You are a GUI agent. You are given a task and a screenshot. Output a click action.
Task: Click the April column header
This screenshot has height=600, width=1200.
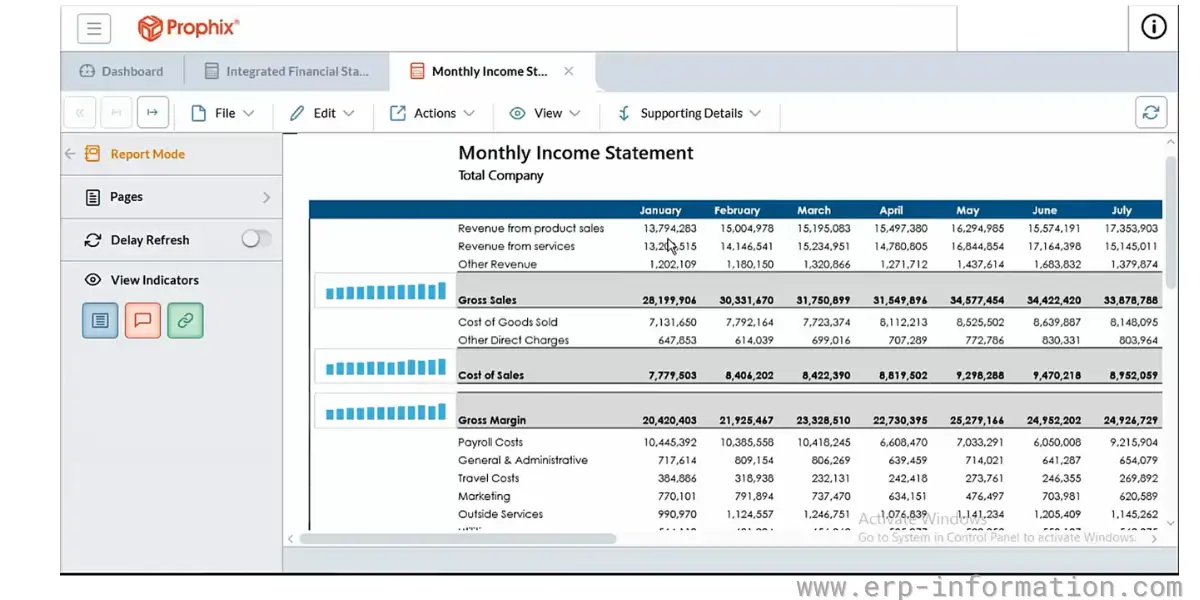click(891, 210)
